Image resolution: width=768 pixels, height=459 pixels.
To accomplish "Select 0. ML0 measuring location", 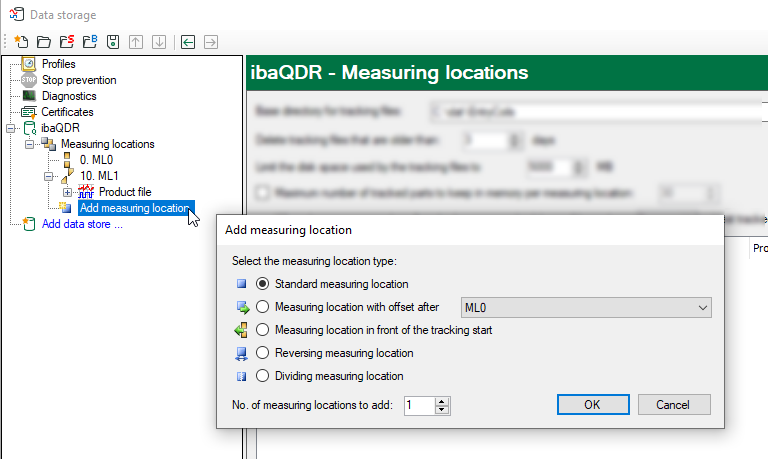I will [x=96, y=160].
